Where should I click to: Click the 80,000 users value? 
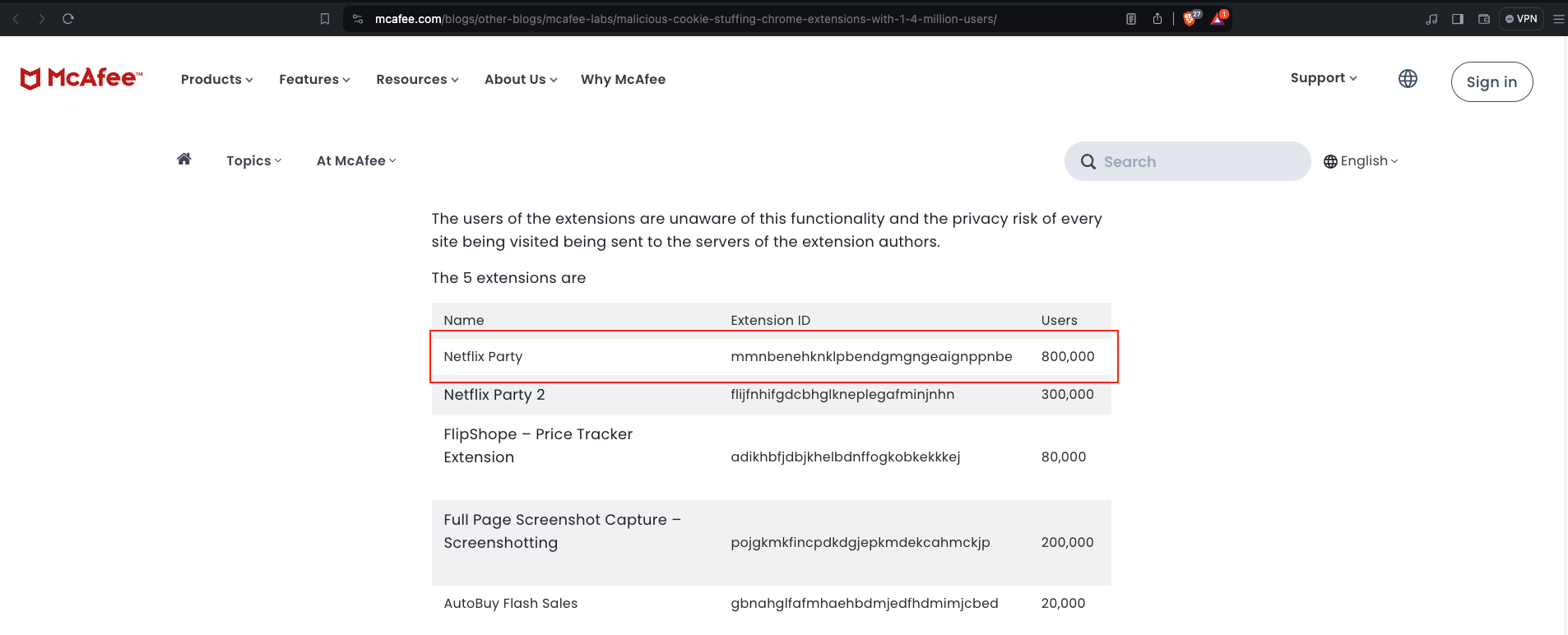[x=1064, y=457]
